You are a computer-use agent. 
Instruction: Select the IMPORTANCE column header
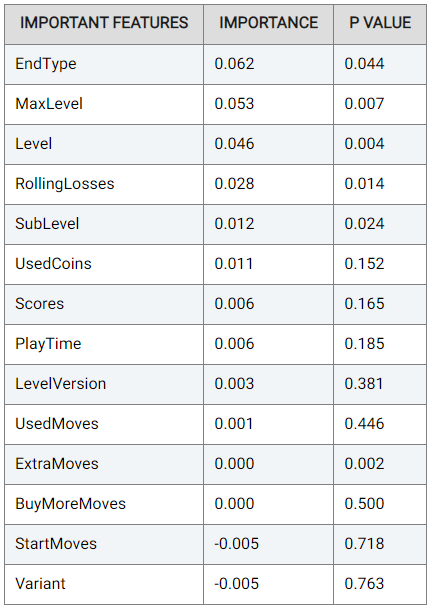click(268, 23)
